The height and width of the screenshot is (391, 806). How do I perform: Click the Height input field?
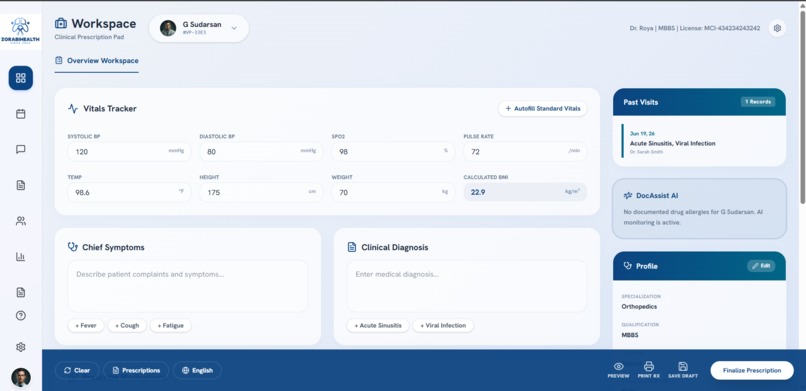point(261,192)
